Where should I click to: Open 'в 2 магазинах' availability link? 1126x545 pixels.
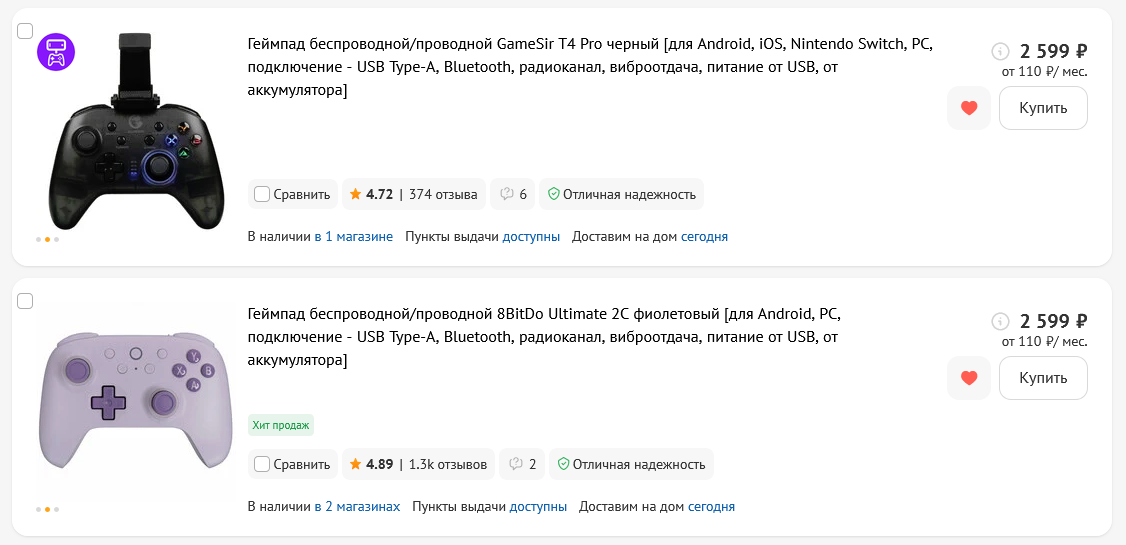coord(357,507)
